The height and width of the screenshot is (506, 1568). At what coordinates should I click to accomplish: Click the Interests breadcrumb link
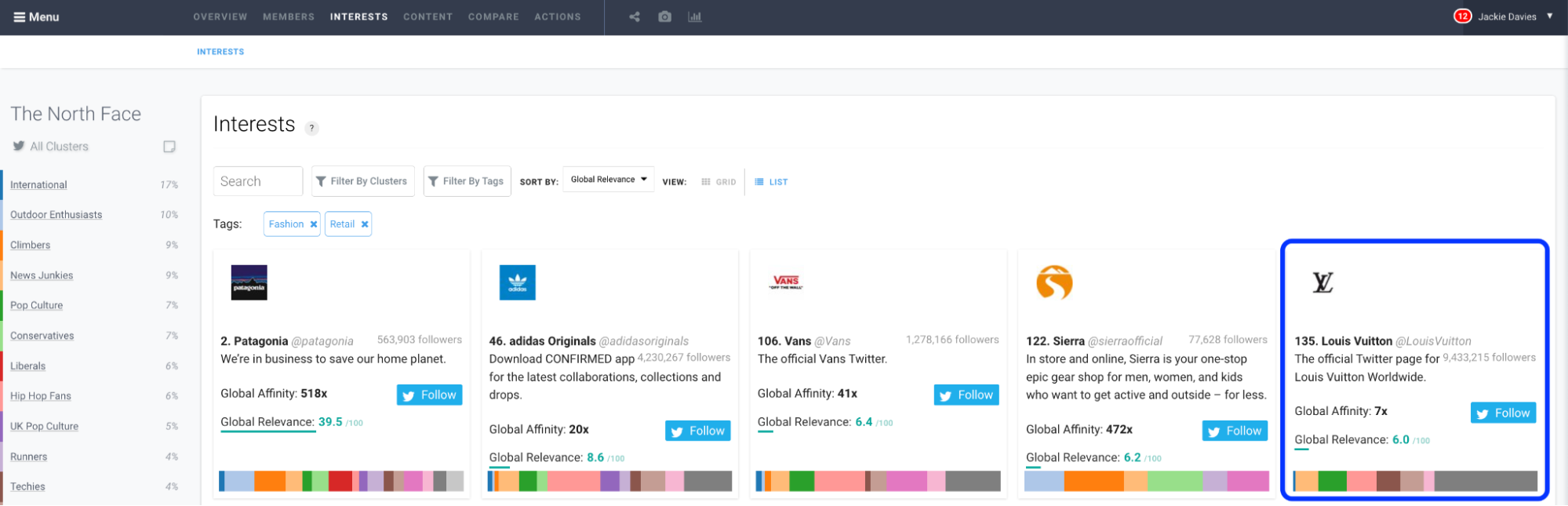point(220,52)
